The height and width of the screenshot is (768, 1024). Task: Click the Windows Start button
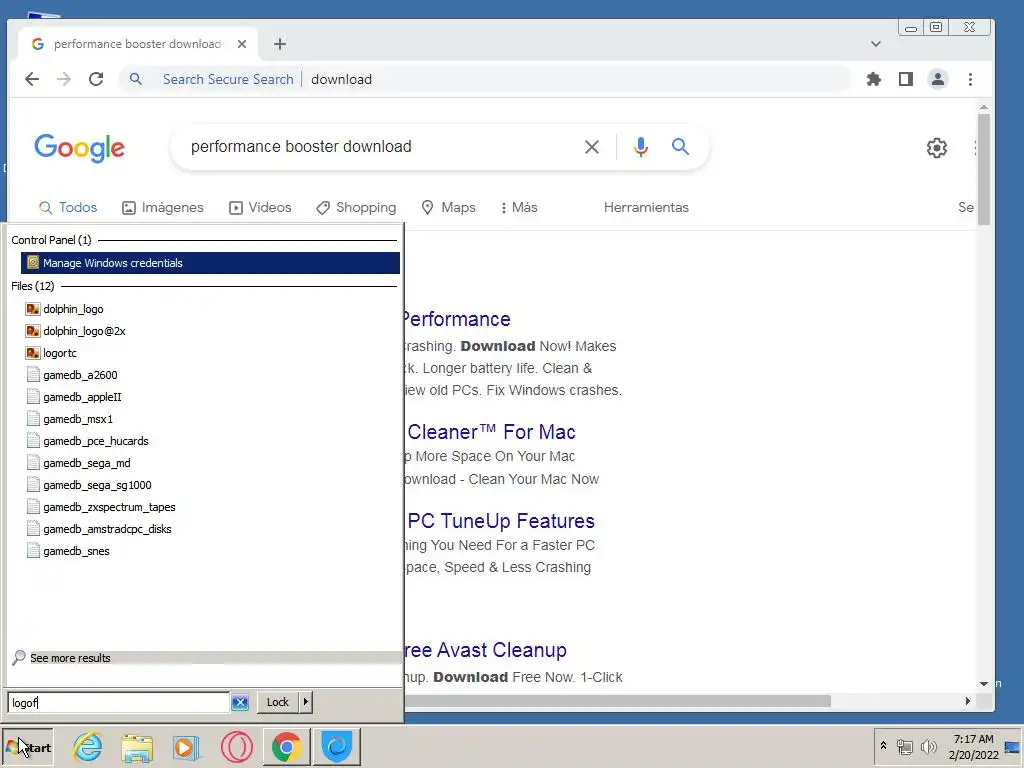pos(27,748)
